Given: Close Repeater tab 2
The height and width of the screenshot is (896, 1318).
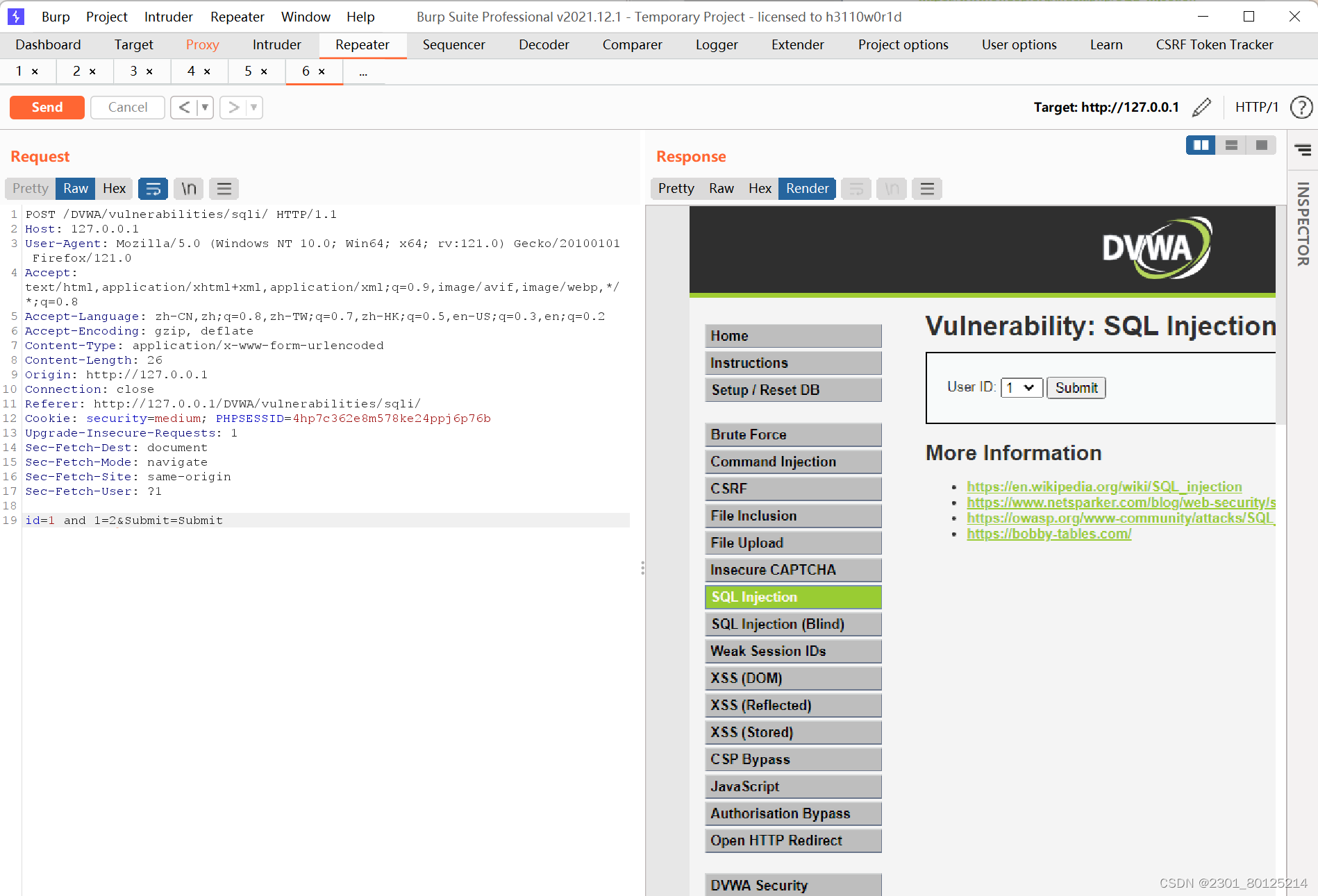Looking at the screenshot, I should point(92,71).
